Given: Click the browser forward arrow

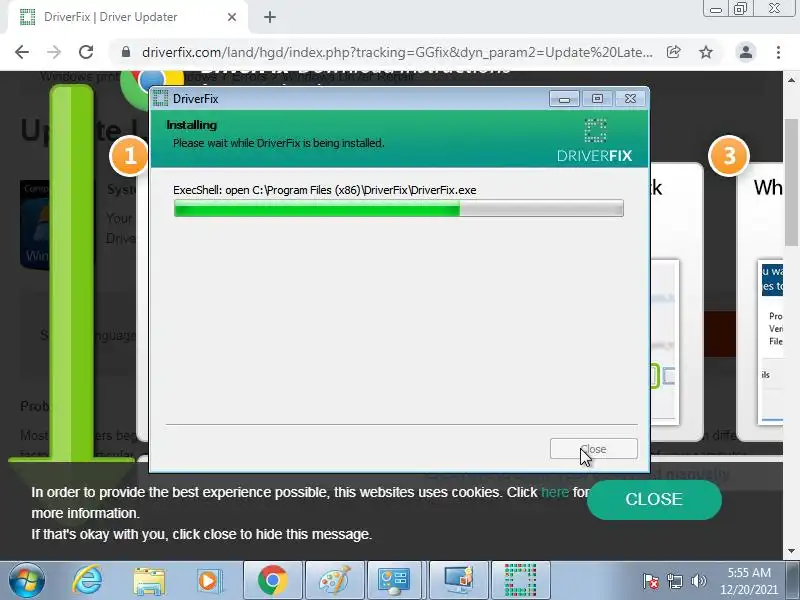Looking at the screenshot, I should point(54,52).
